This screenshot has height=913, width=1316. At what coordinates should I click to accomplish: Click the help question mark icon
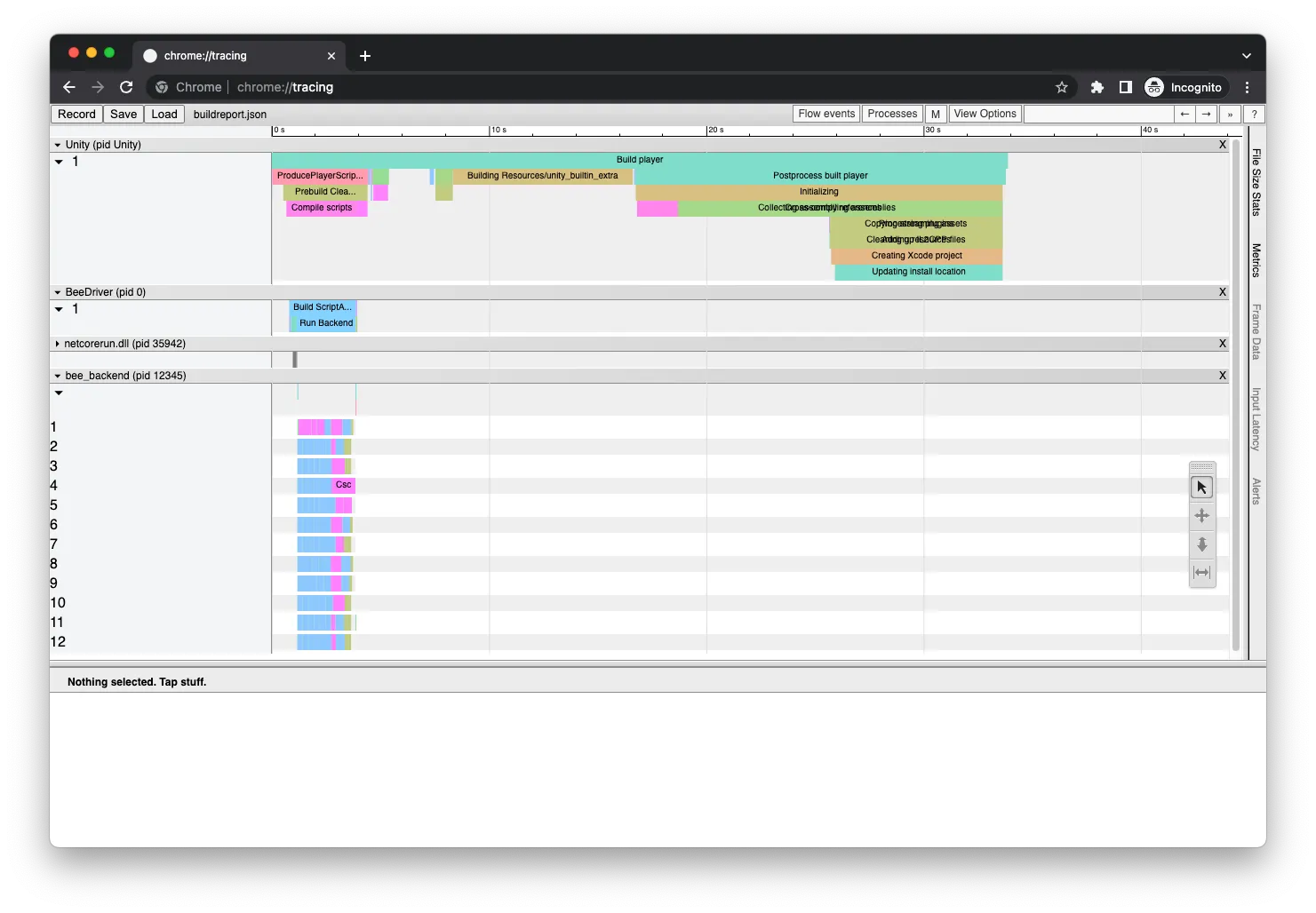(x=1254, y=114)
